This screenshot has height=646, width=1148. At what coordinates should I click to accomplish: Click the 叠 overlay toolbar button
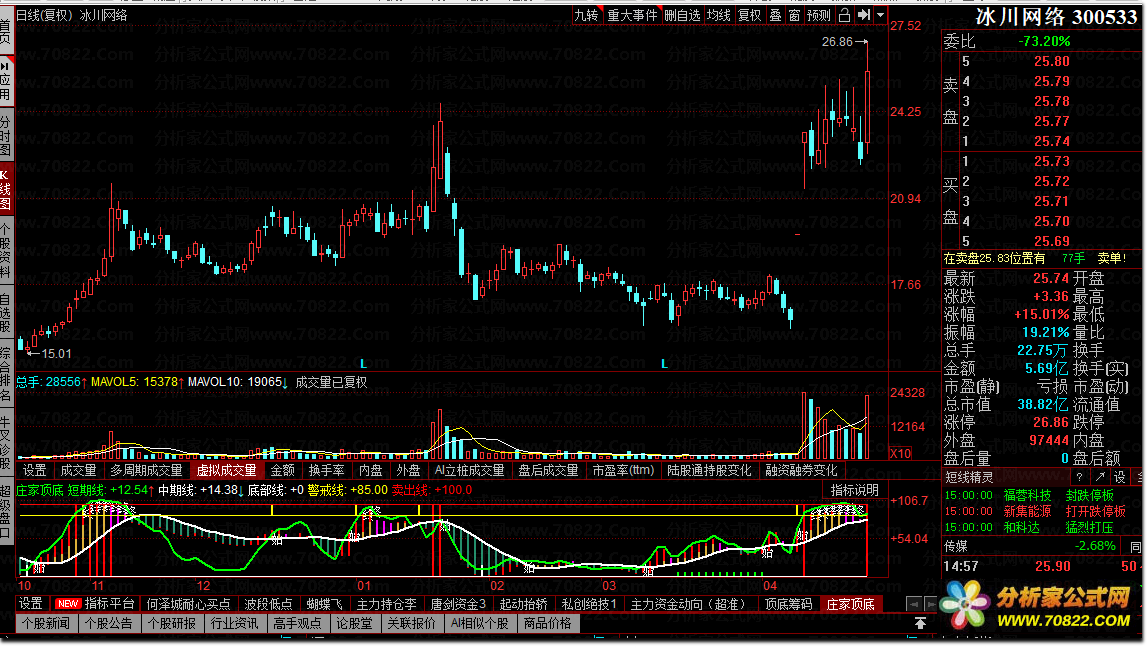(775, 15)
